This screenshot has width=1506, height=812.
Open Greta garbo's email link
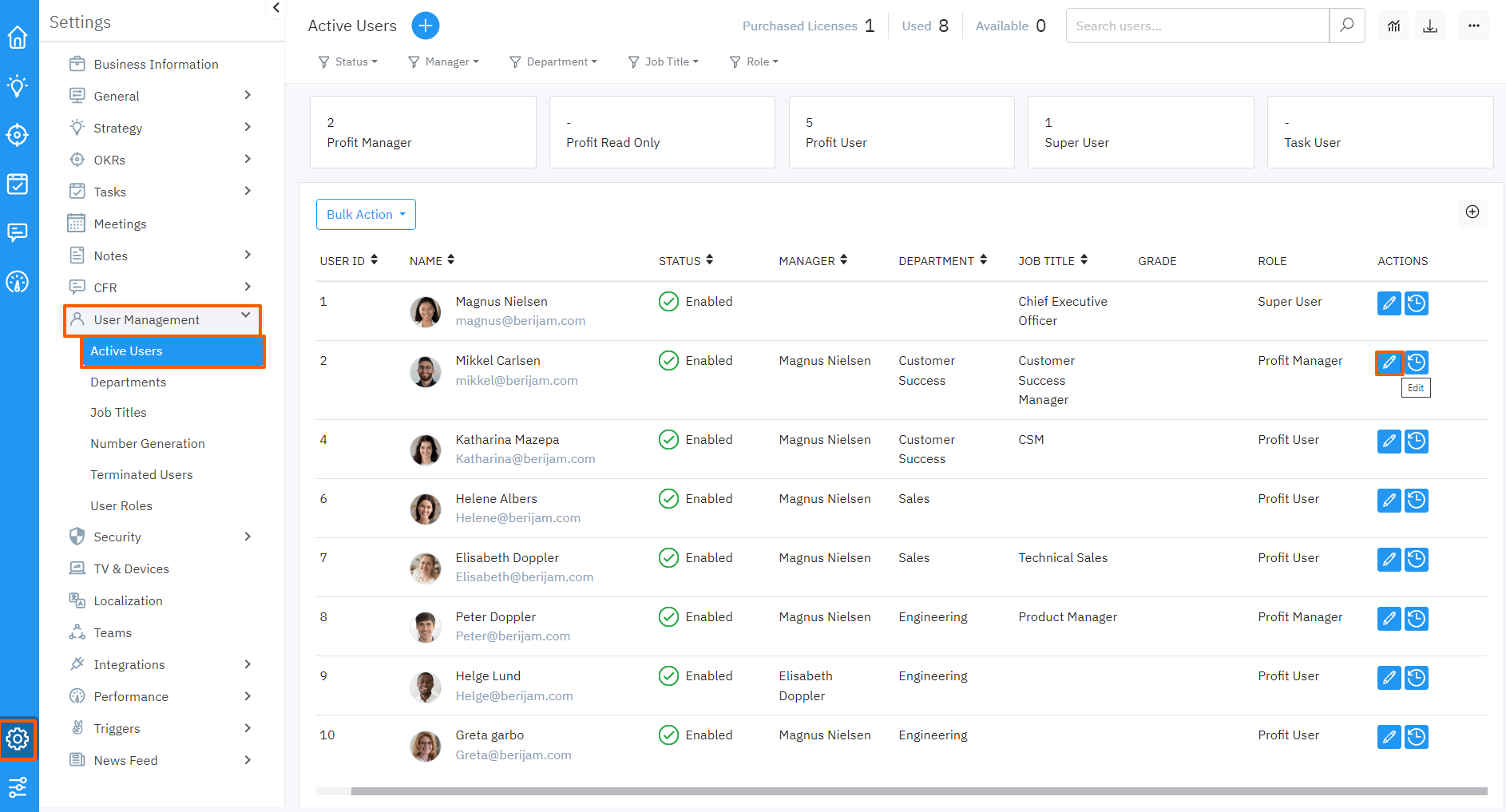tap(513, 755)
